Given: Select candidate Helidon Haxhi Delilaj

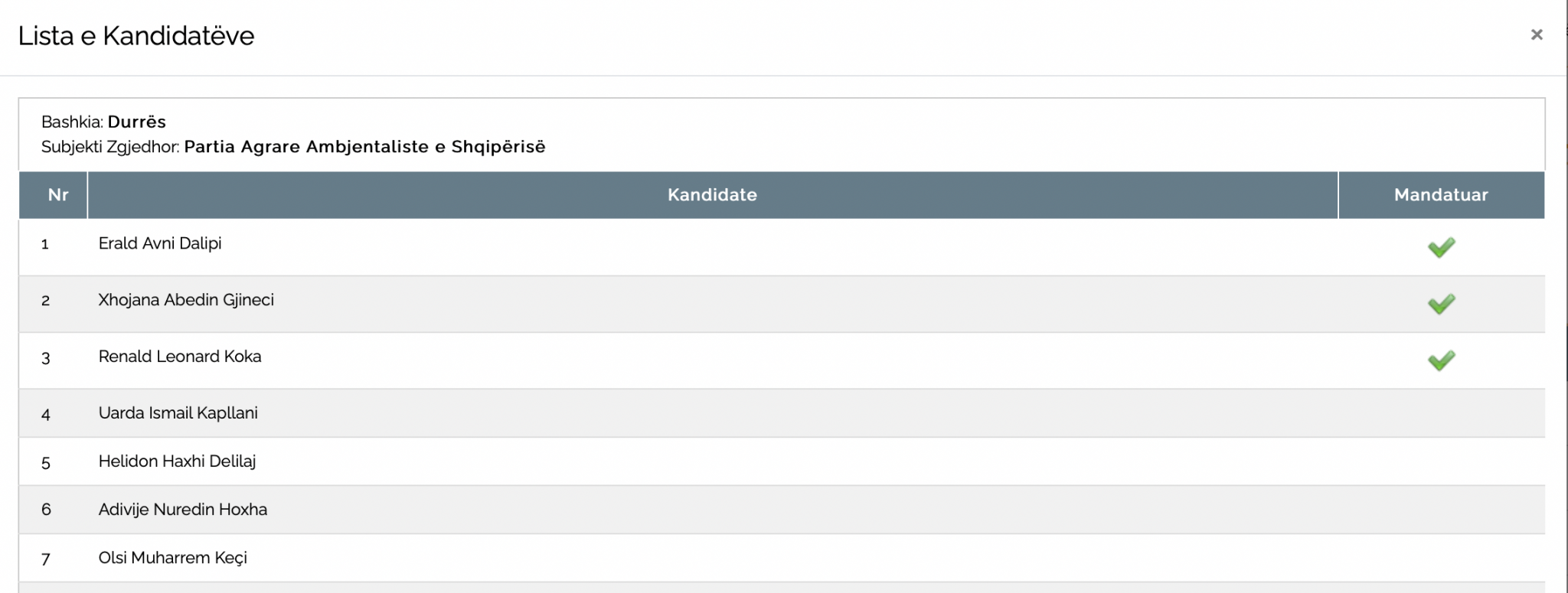Looking at the screenshot, I should pyautogui.click(x=177, y=461).
